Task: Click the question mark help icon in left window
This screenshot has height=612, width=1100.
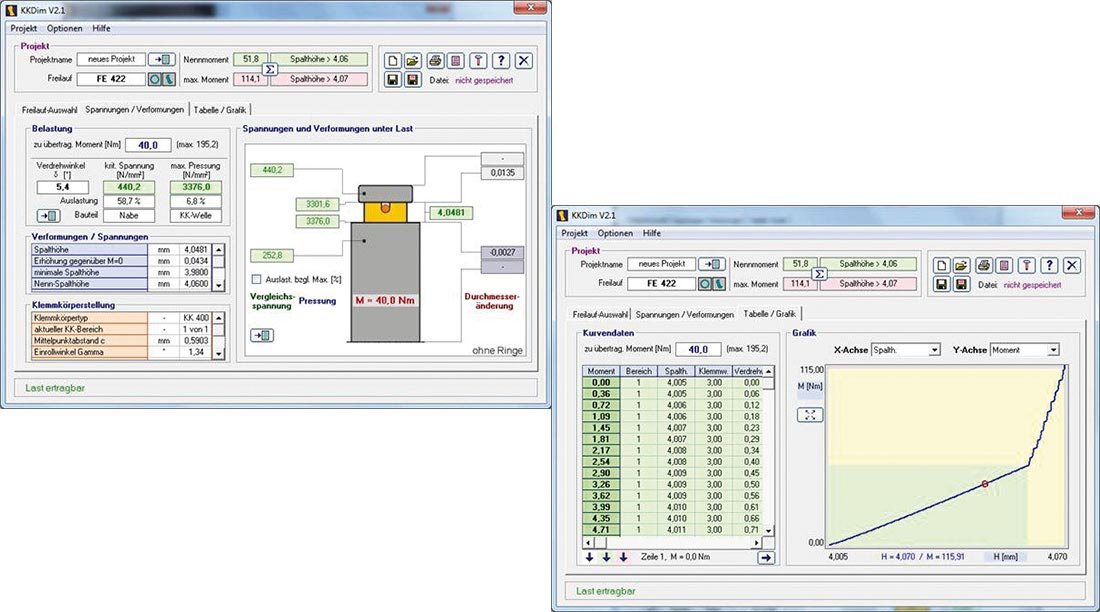Action: [502, 60]
